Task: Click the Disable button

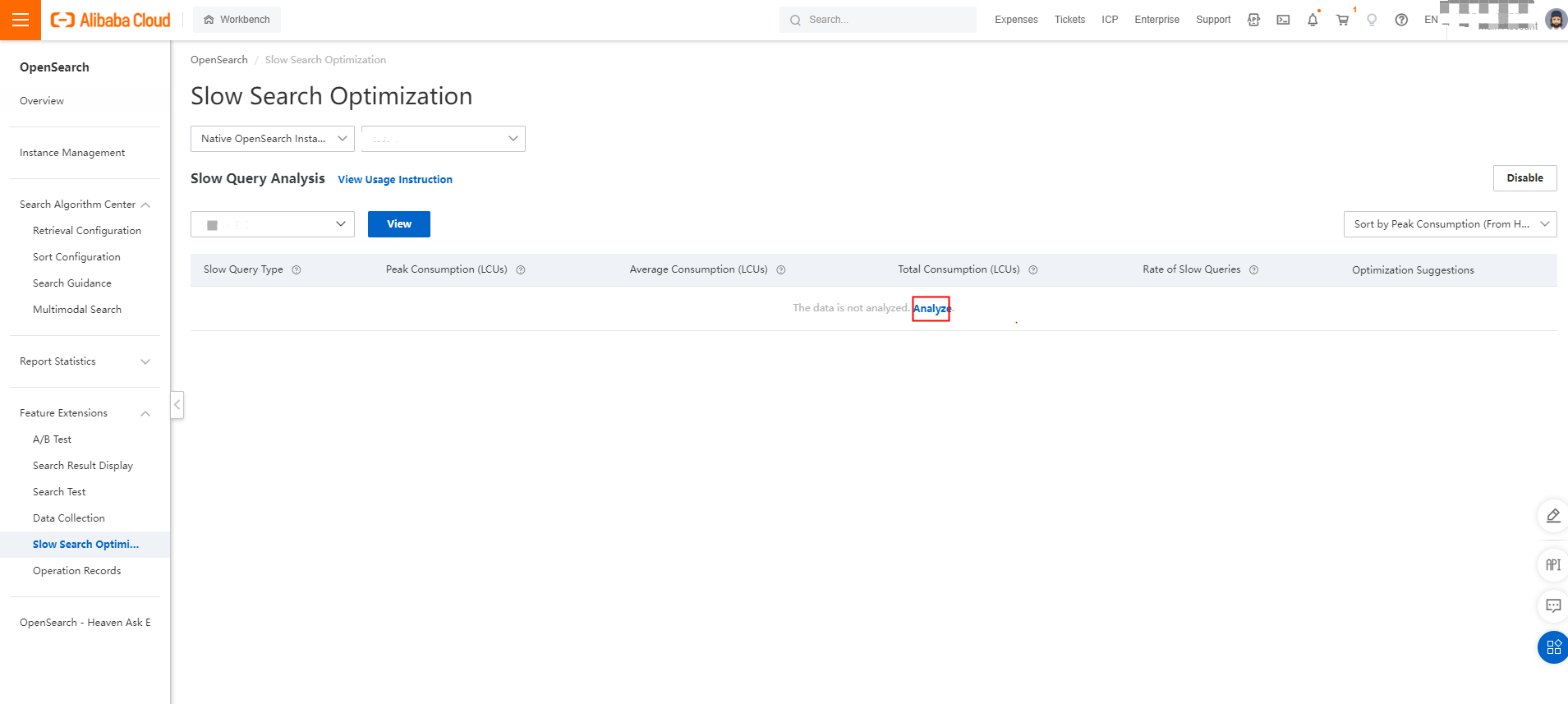Action: pos(1524,178)
